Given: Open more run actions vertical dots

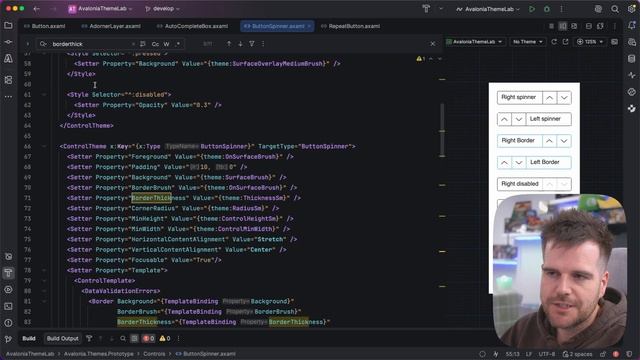Looking at the screenshot, I should 562,9.
